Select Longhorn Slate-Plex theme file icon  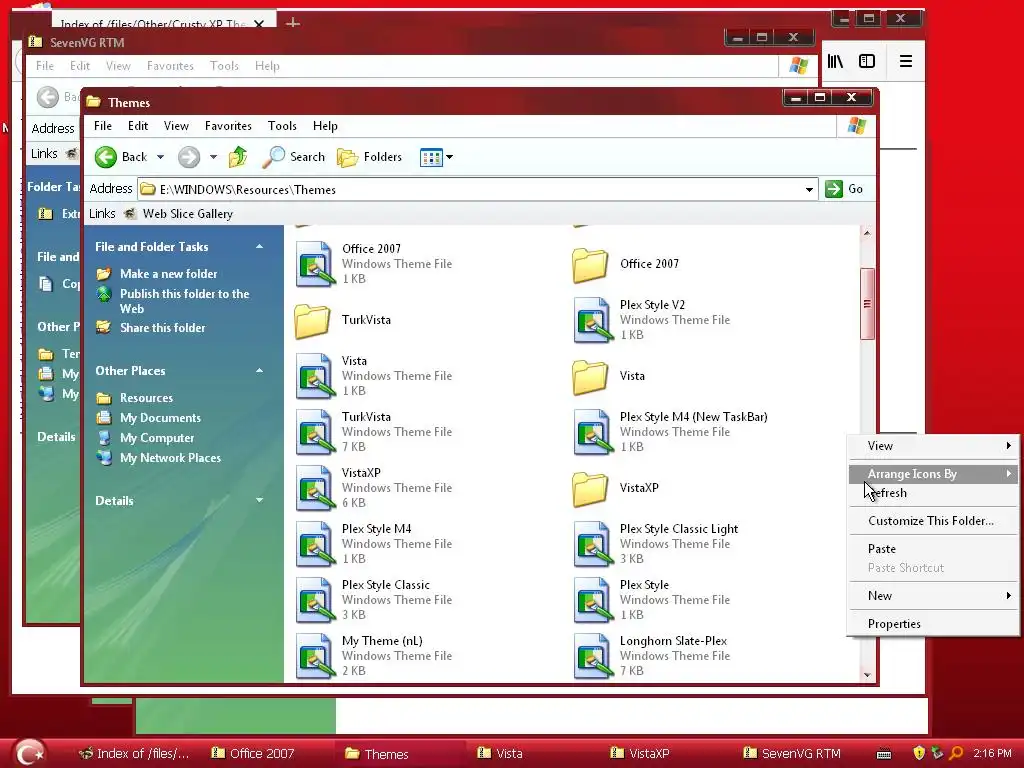pos(593,656)
